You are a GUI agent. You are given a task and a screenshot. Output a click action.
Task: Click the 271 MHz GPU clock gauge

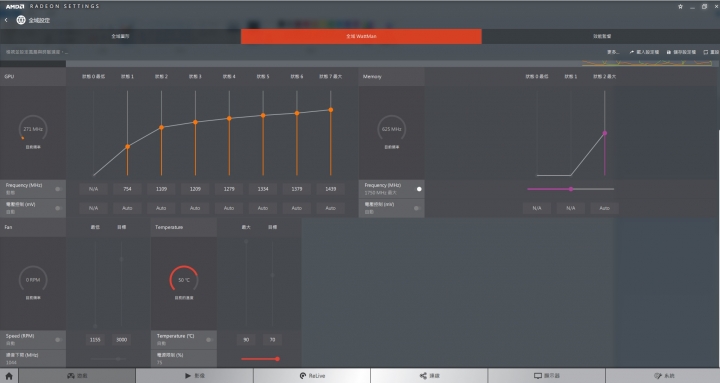coord(33,129)
